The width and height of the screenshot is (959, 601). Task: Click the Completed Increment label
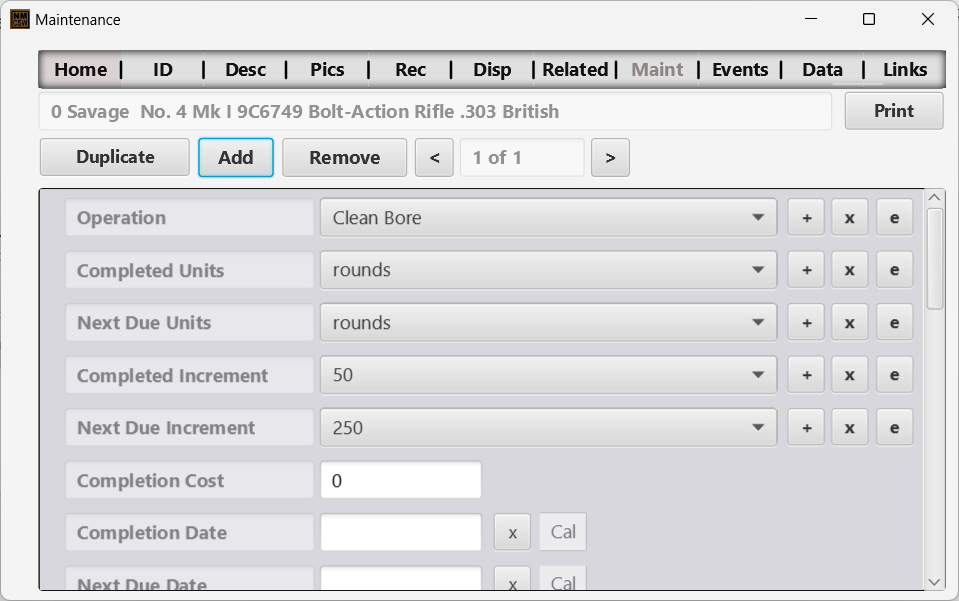(x=190, y=375)
